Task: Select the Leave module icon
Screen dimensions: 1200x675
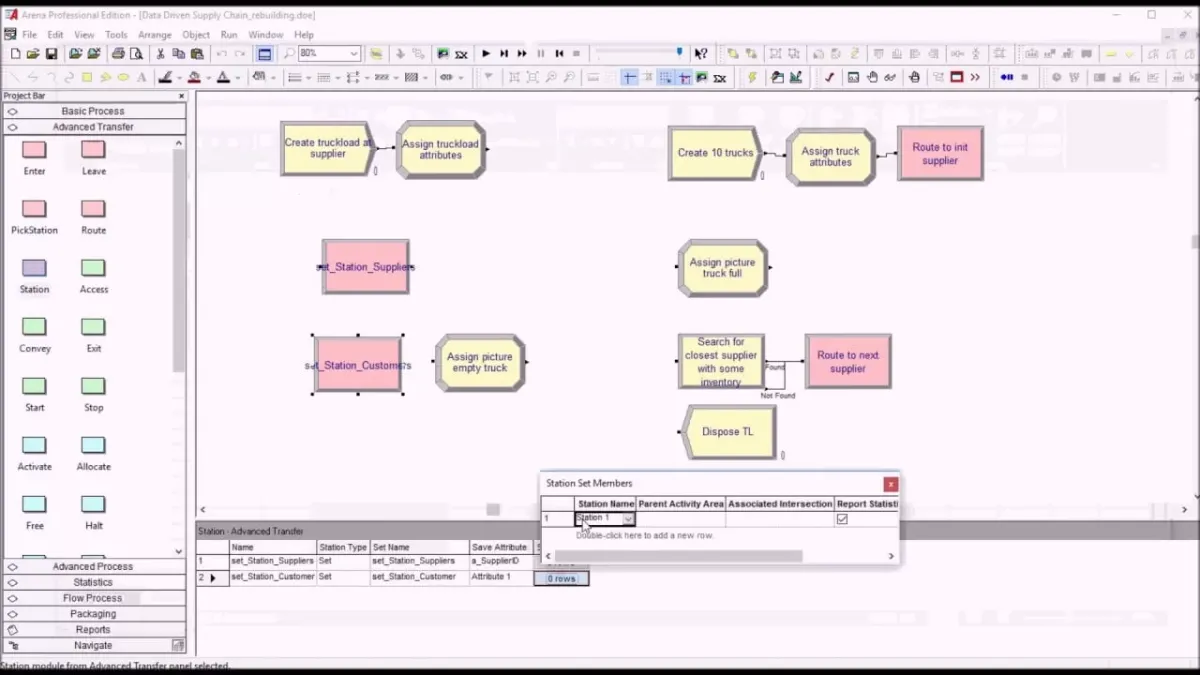Action: [x=93, y=150]
